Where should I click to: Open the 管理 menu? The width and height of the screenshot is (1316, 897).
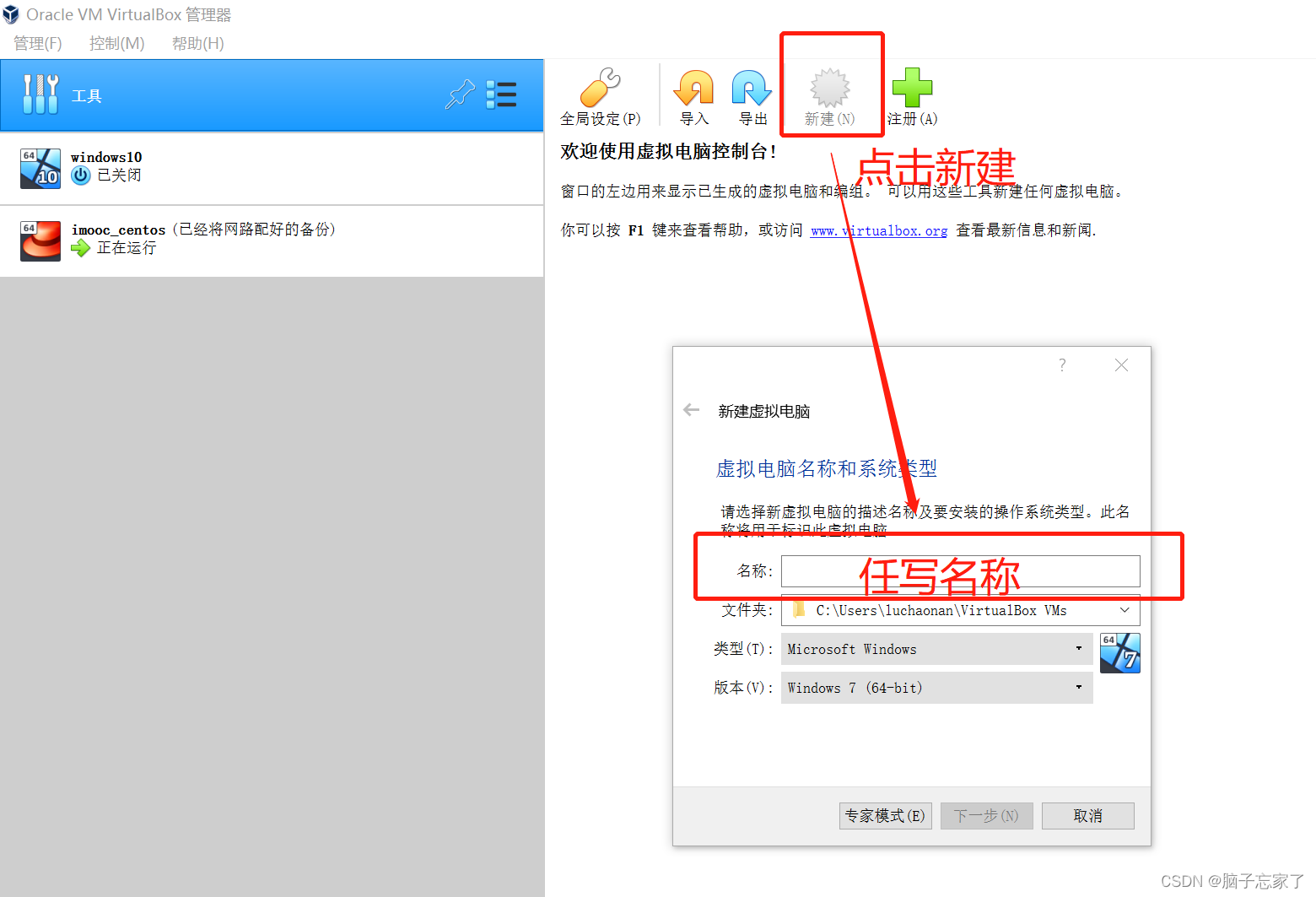click(x=36, y=43)
